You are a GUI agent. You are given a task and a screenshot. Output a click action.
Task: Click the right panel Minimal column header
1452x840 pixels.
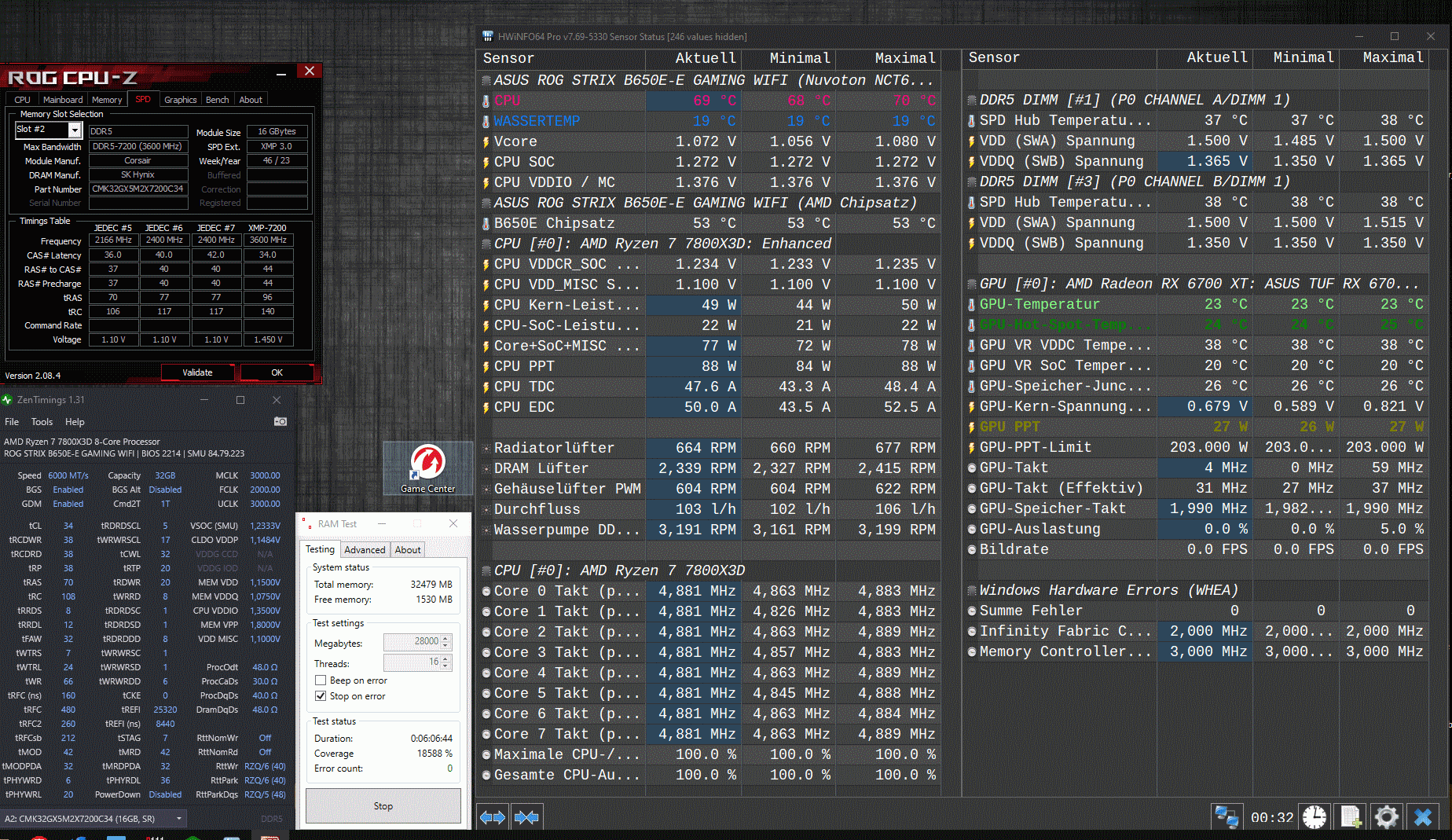[x=1296, y=57]
